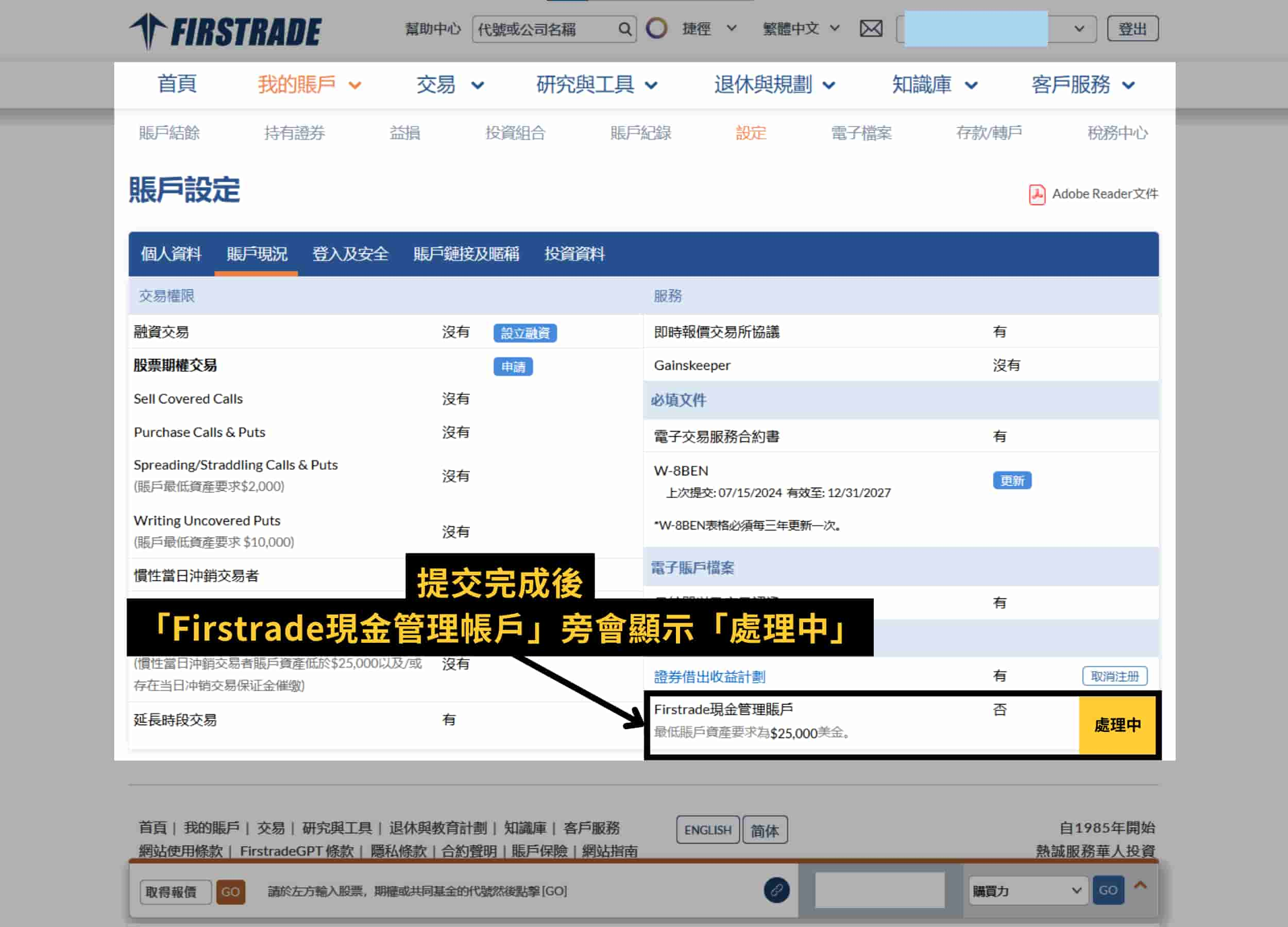Switch to the 賬戶現況 tab

(x=257, y=254)
